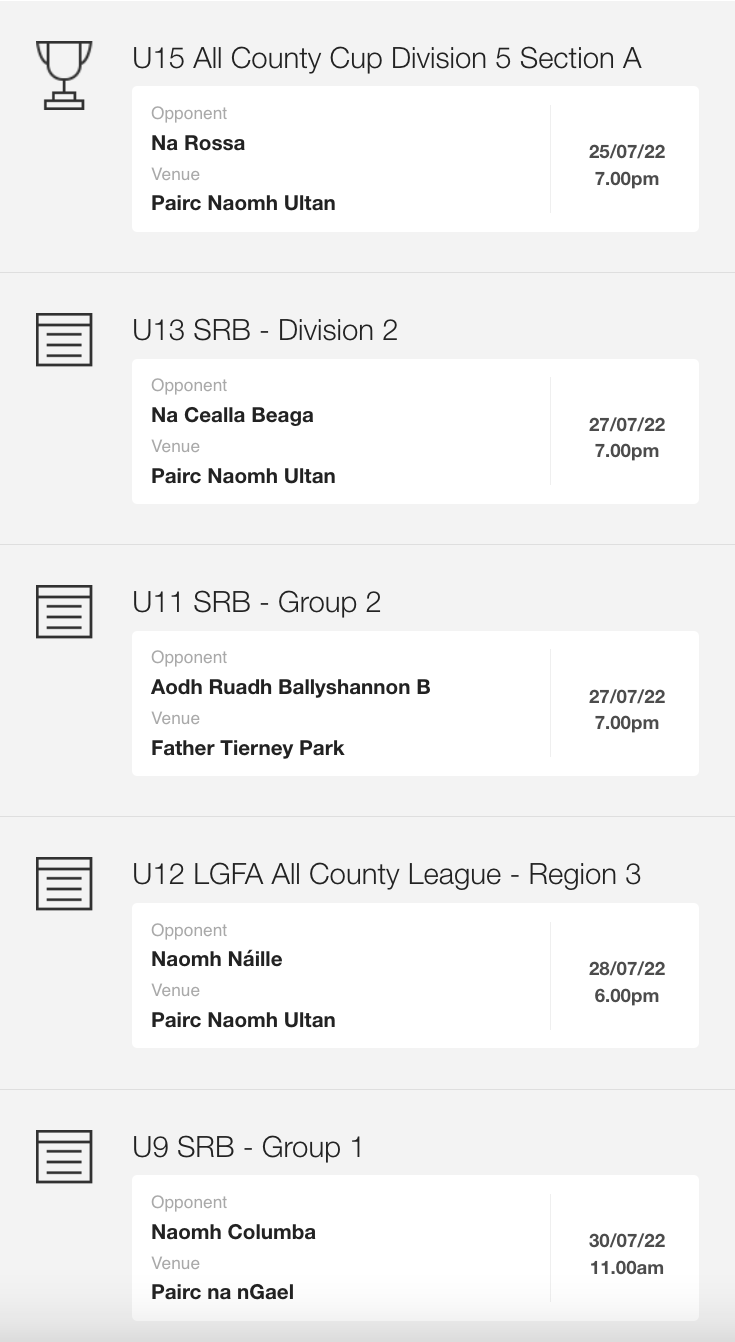Viewport: 735px width, 1342px height.
Task: Select opponent Naomh Columba
Action: [x=233, y=1232]
